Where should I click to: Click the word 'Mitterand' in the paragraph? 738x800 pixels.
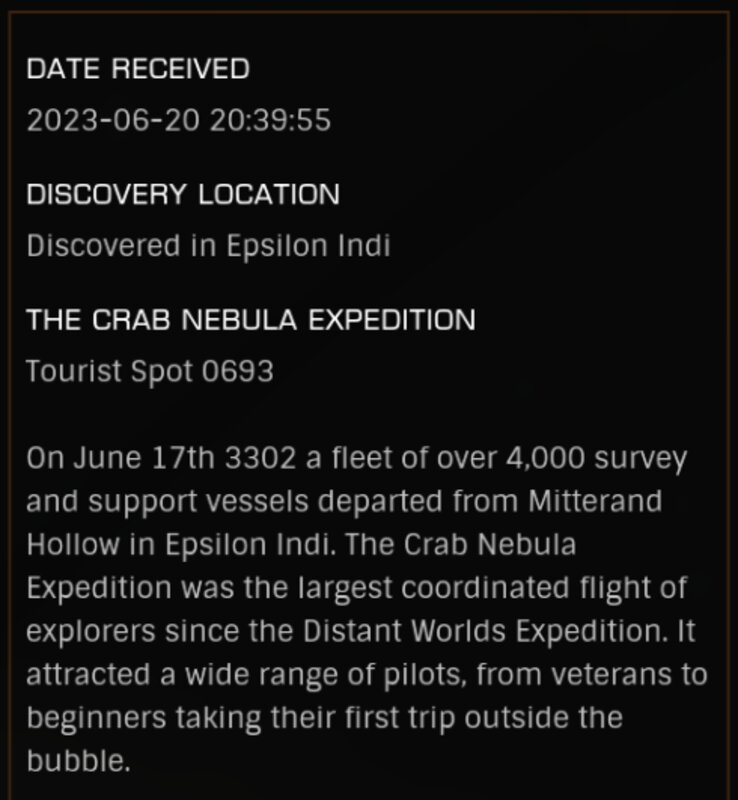tap(595, 501)
